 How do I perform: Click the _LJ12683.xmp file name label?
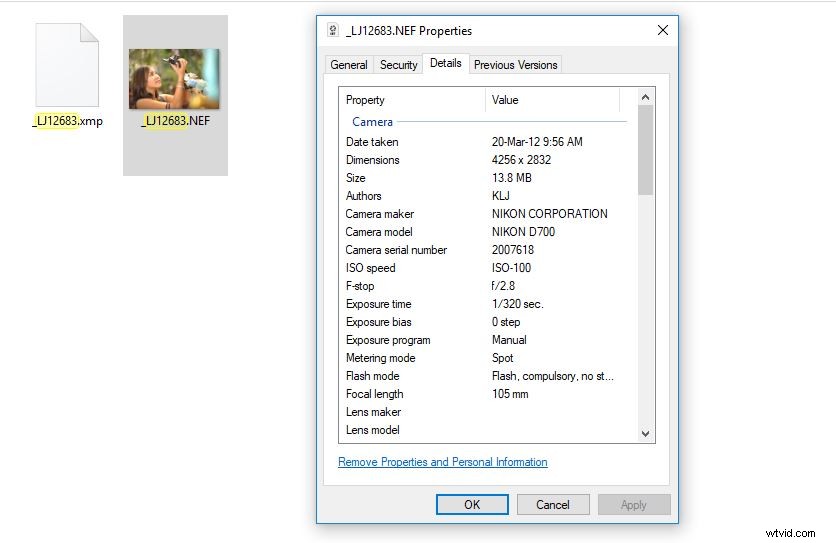(68, 121)
